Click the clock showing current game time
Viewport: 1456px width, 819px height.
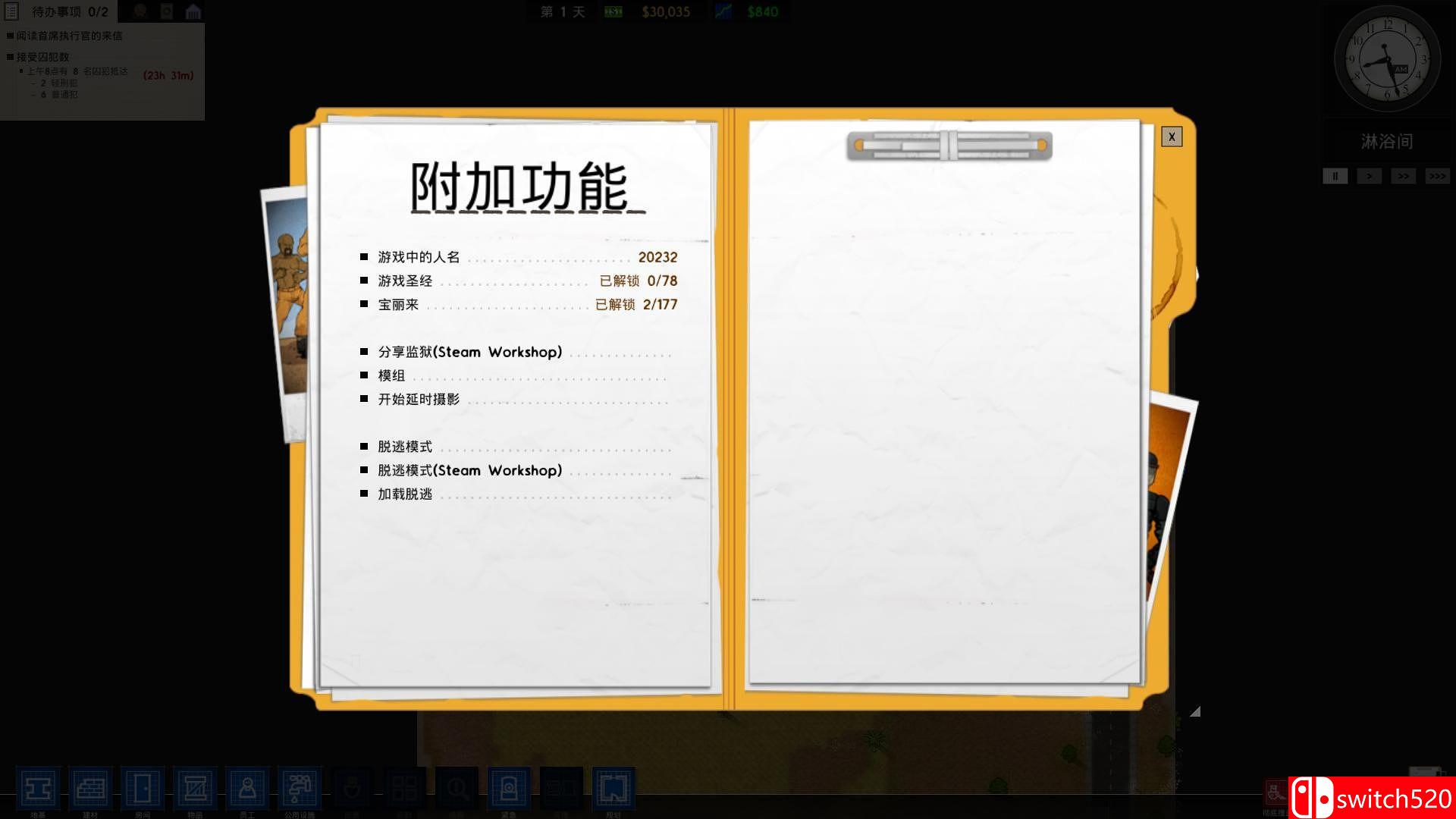[x=1388, y=61]
